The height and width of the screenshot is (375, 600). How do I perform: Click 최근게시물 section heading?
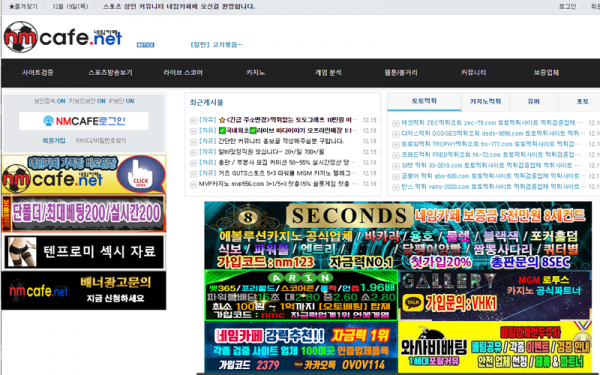click(x=206, y=103)
